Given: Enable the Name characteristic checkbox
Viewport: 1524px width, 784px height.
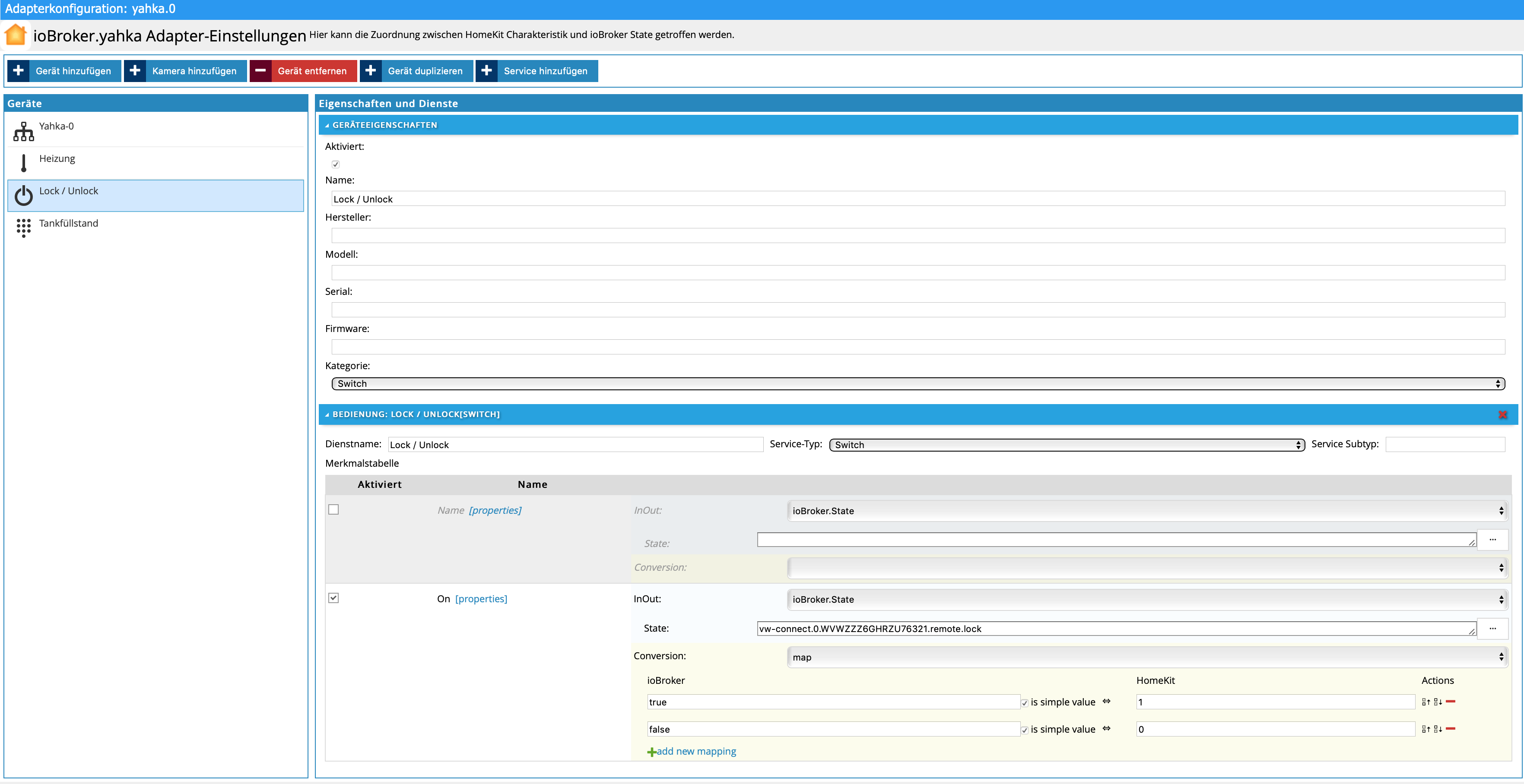Looking at the screenshot, I should pos(333,510).
